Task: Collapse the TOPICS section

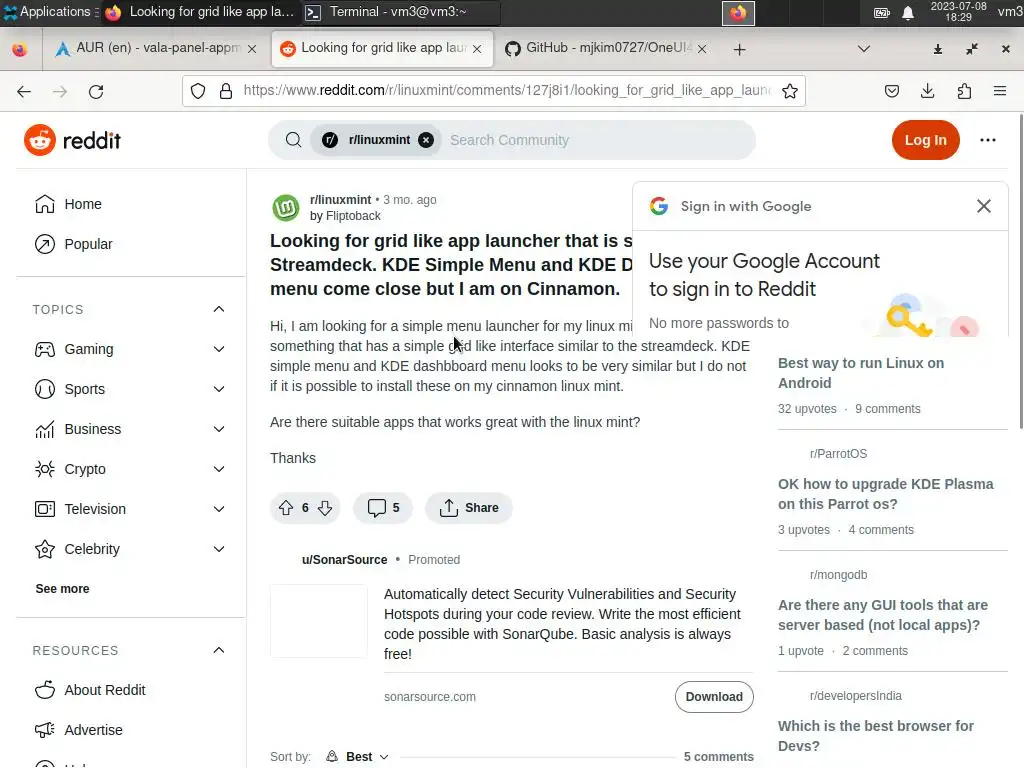Action: coord(219,309)
